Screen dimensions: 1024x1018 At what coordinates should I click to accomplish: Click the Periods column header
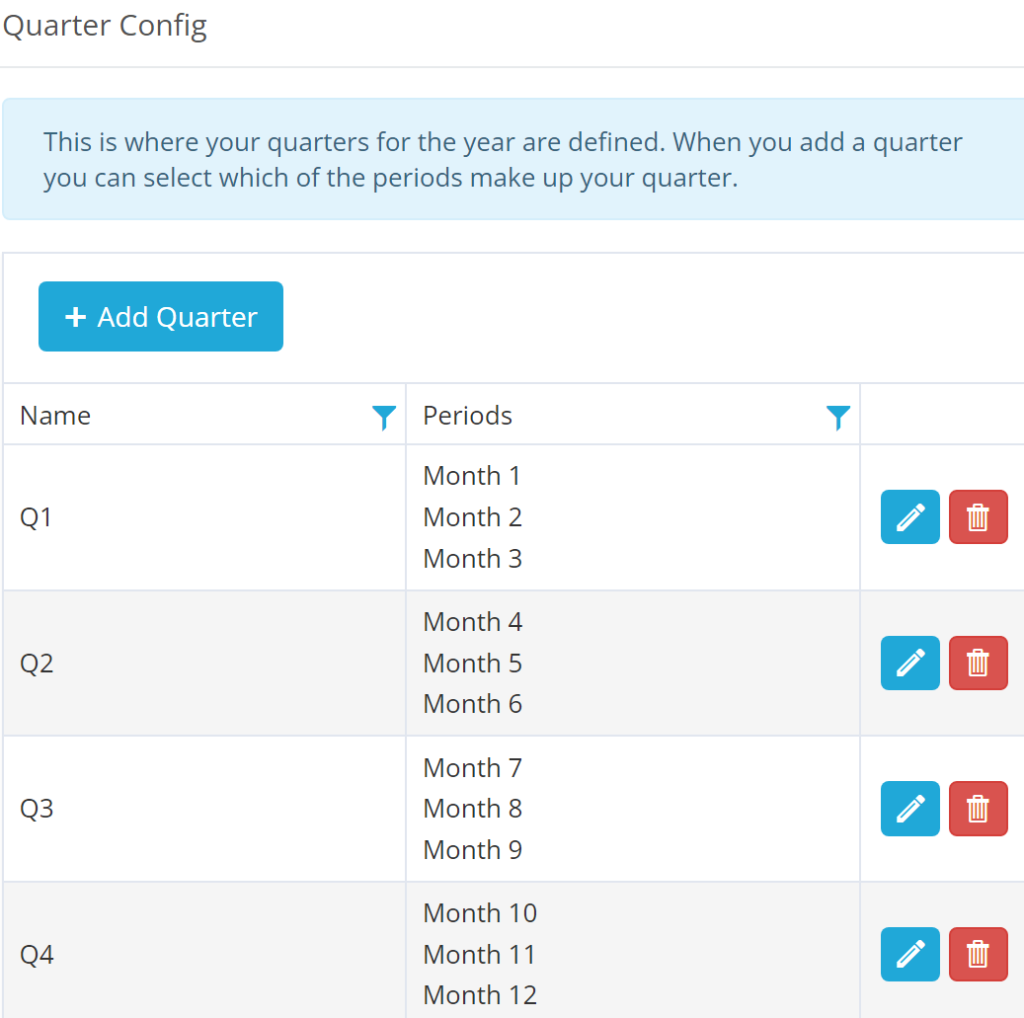tap(467, 416)
